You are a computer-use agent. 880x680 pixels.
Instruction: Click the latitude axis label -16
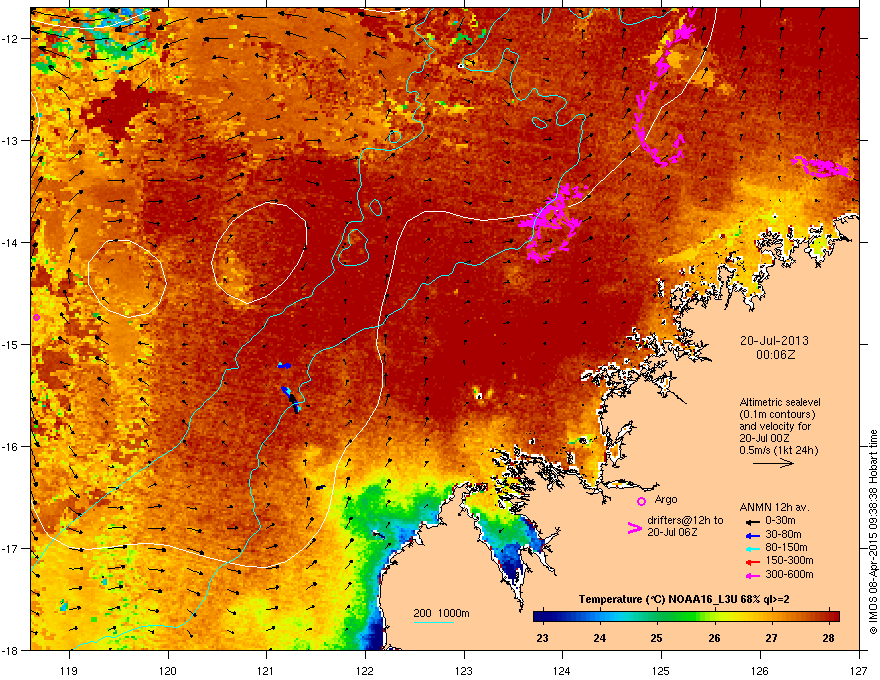click(10, 447)
